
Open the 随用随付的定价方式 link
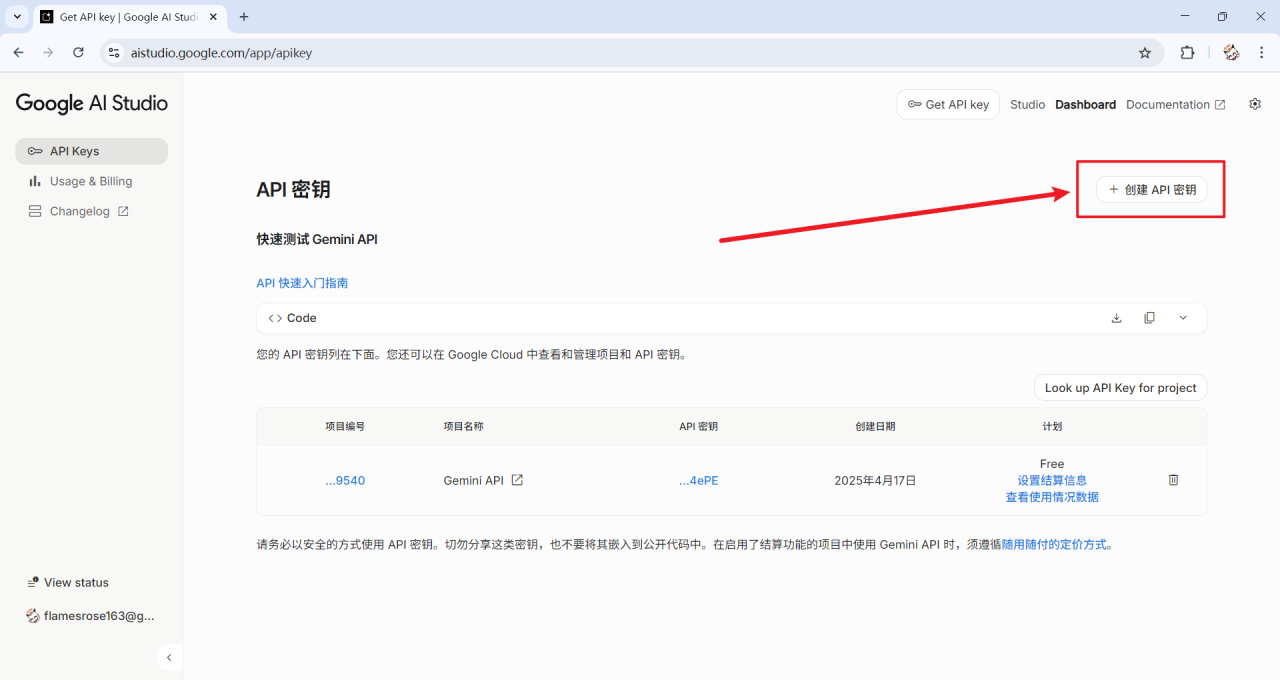click(x=1056, y=545)
